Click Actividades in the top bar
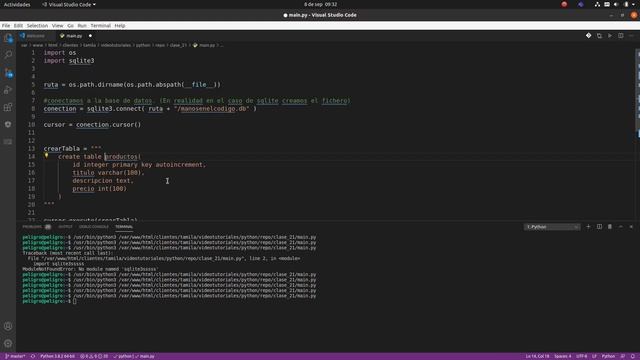This screenshot has height=360, width=640. point(17,4)
